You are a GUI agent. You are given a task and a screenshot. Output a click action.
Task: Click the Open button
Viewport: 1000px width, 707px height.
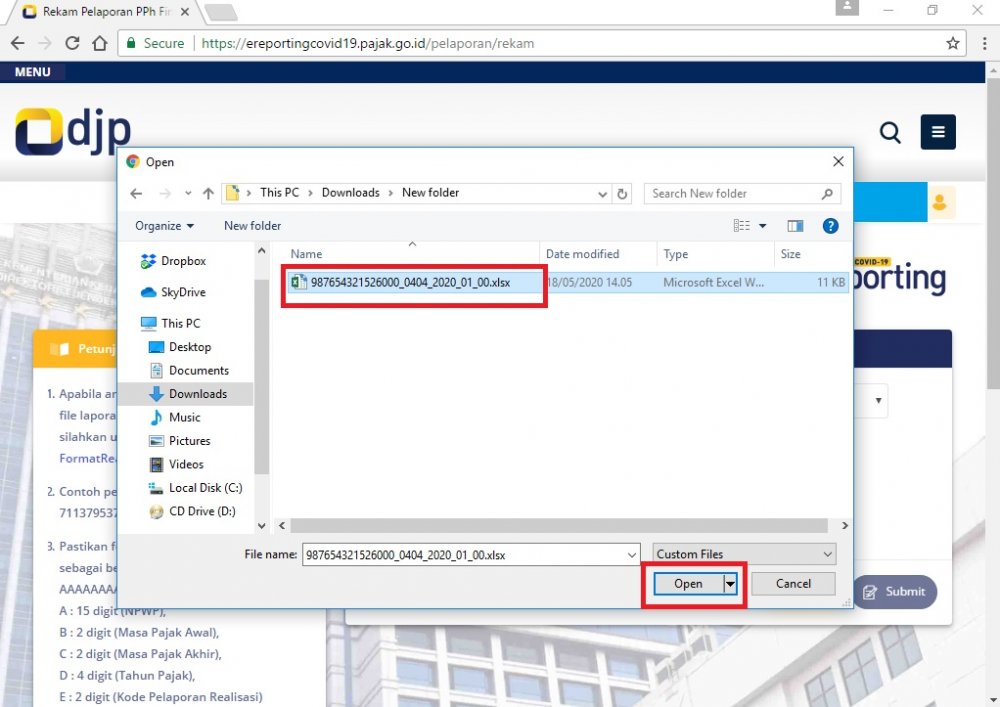[688, 584]
